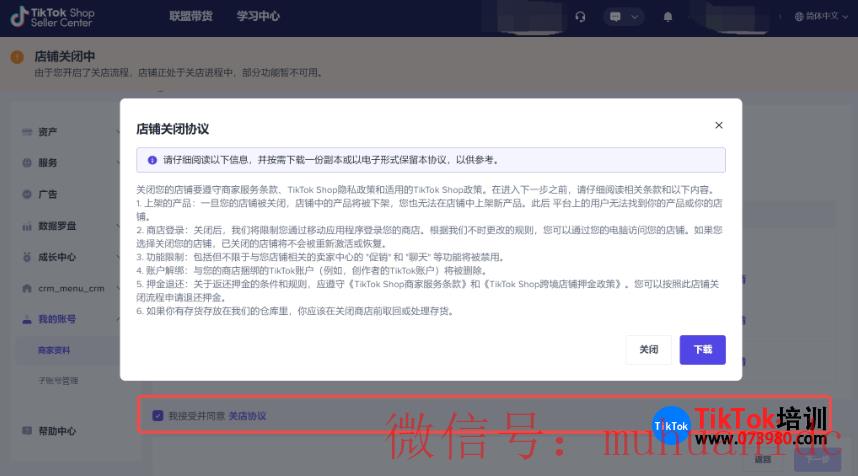Click the info icon in the notice banner
The width and height of the screenshot is (858, 476).
coord(152,160)
